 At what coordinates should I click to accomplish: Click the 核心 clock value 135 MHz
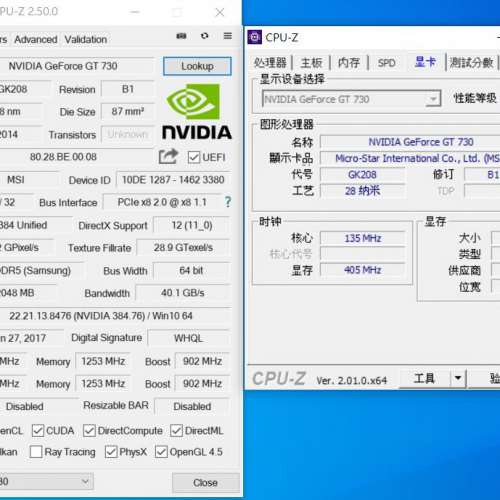(363, 238)
